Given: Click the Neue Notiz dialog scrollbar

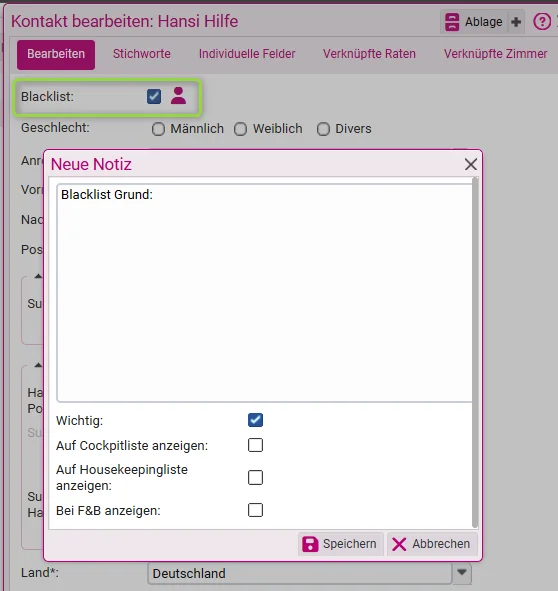Looking at the screenshot, I should pos(475,352).
